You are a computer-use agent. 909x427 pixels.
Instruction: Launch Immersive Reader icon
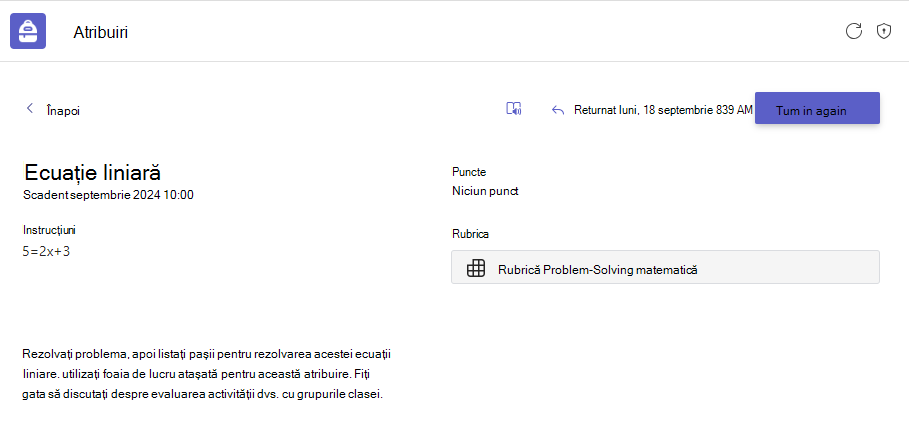tap(514, 109)
